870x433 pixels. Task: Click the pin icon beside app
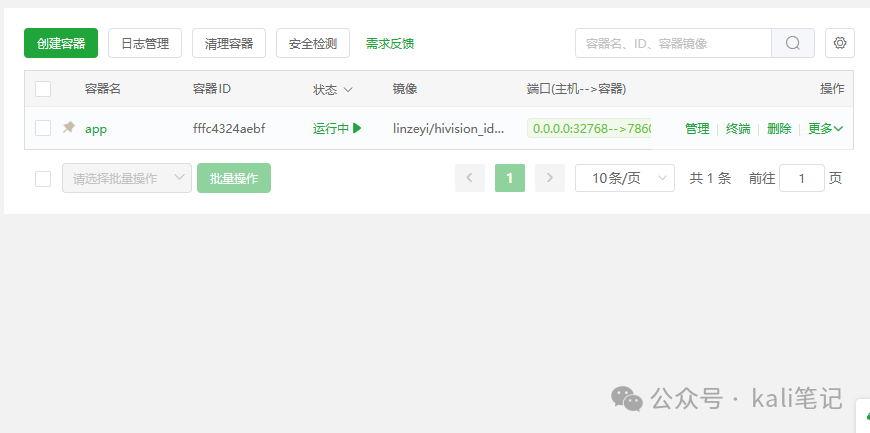[x=69, y=128]
